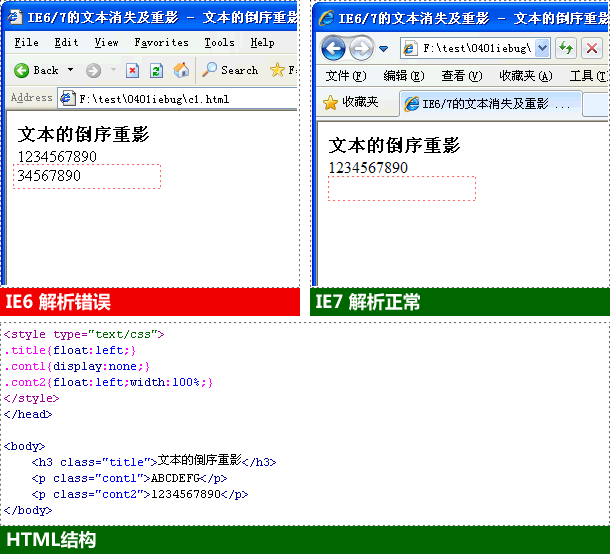Click the IE6 Forward arrow icon
Screen dimensions: 610x554
[93, 70]
